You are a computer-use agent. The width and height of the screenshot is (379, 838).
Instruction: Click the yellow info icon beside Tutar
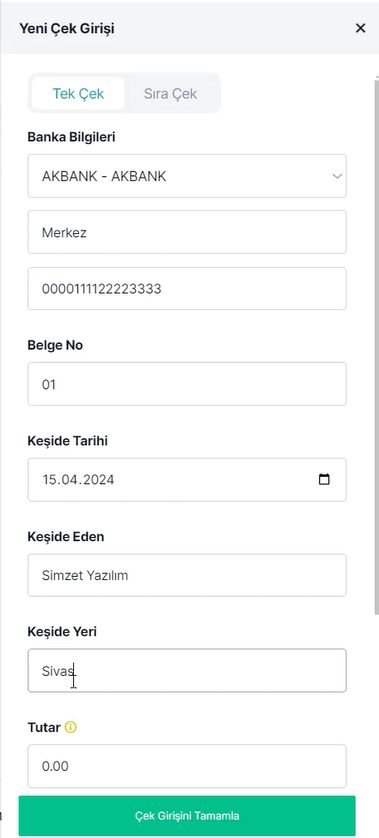[71, 727]
